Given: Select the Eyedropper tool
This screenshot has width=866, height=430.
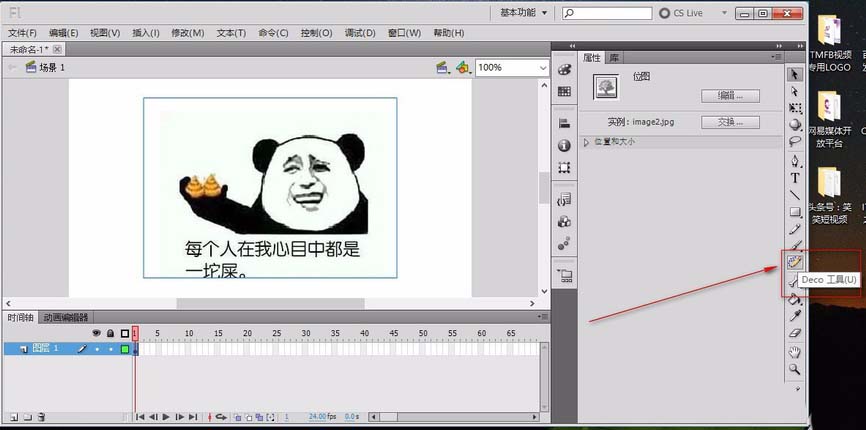Looking at the screenshot, I should (x=794, y=316).
